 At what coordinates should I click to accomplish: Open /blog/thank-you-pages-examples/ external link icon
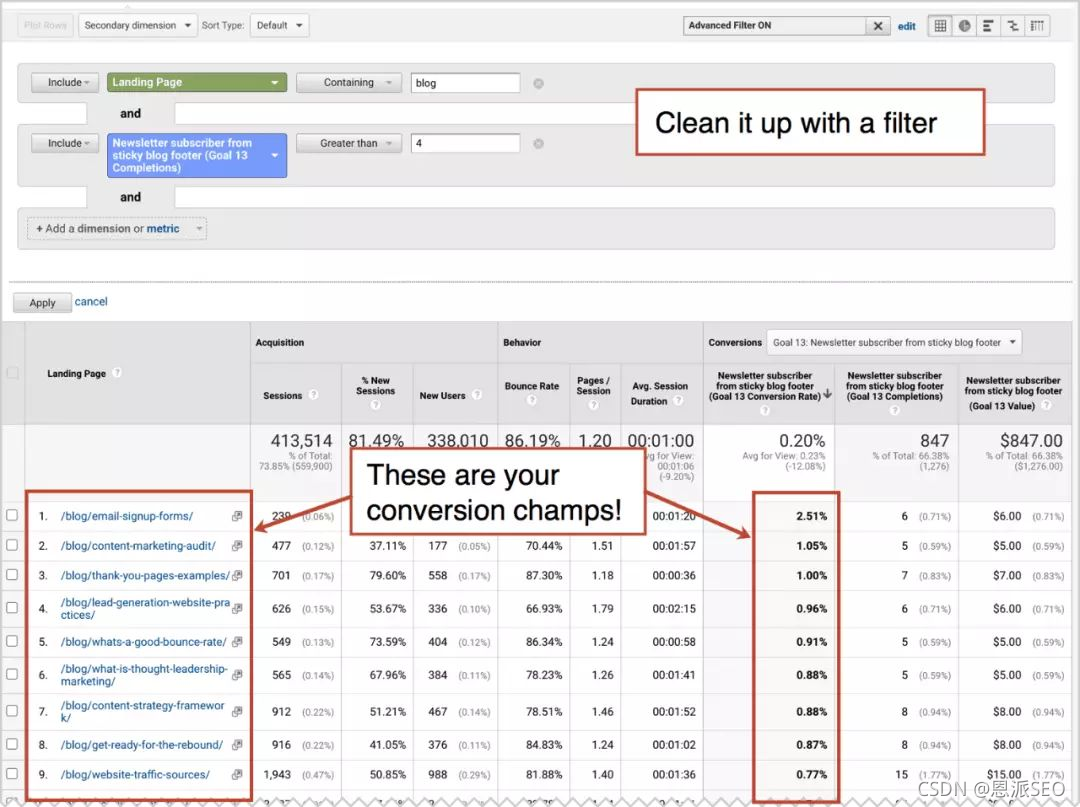[x=237, y=575]
